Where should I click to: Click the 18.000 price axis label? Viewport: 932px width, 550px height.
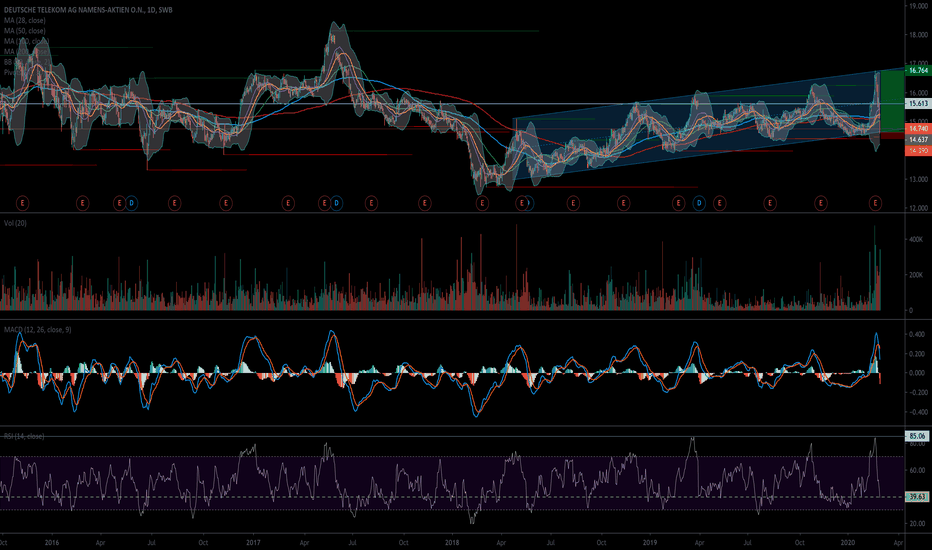pos(918,35)
